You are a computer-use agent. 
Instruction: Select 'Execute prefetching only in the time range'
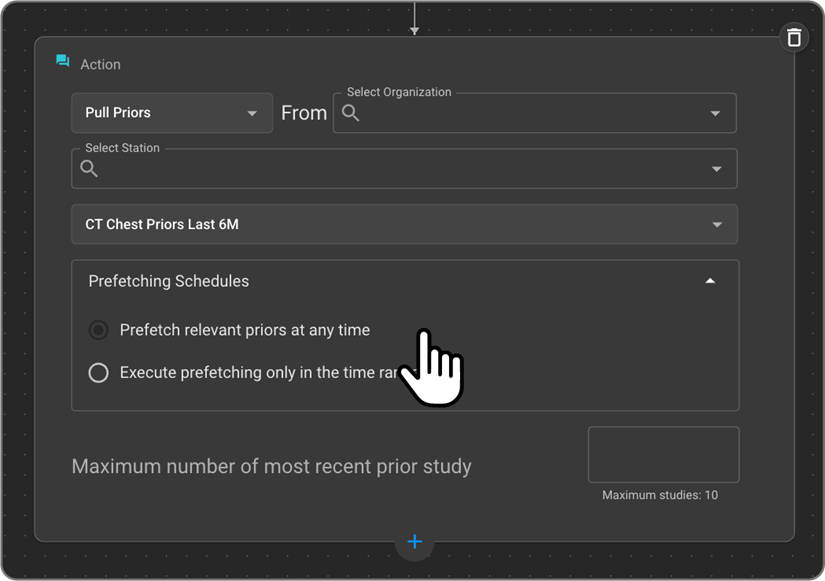tap(98, 373)
